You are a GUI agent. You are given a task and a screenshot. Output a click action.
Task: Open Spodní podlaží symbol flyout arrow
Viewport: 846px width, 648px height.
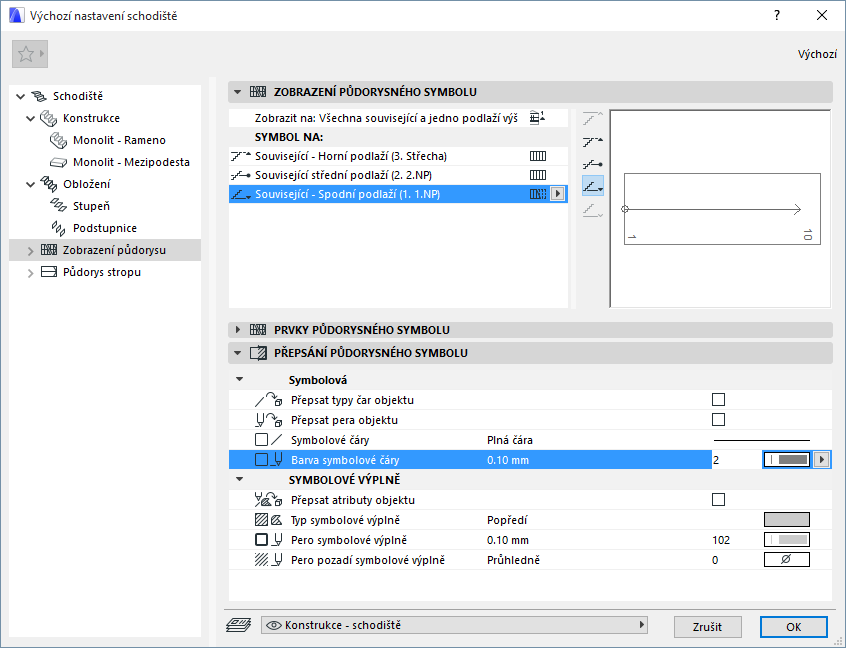coord(558,194)
